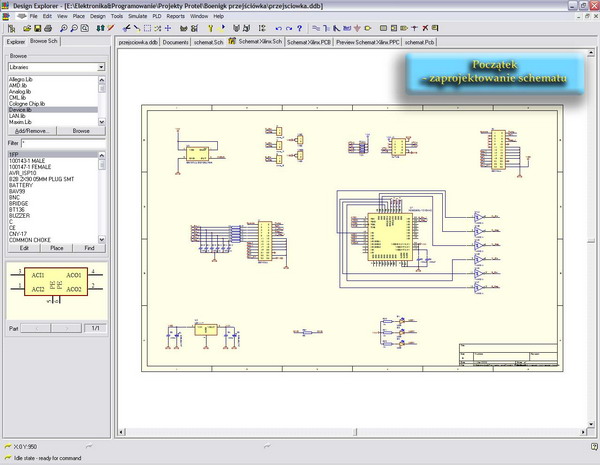Click the Browse library button
Viewport: 600px width, 465px height.
click(81, 131)
